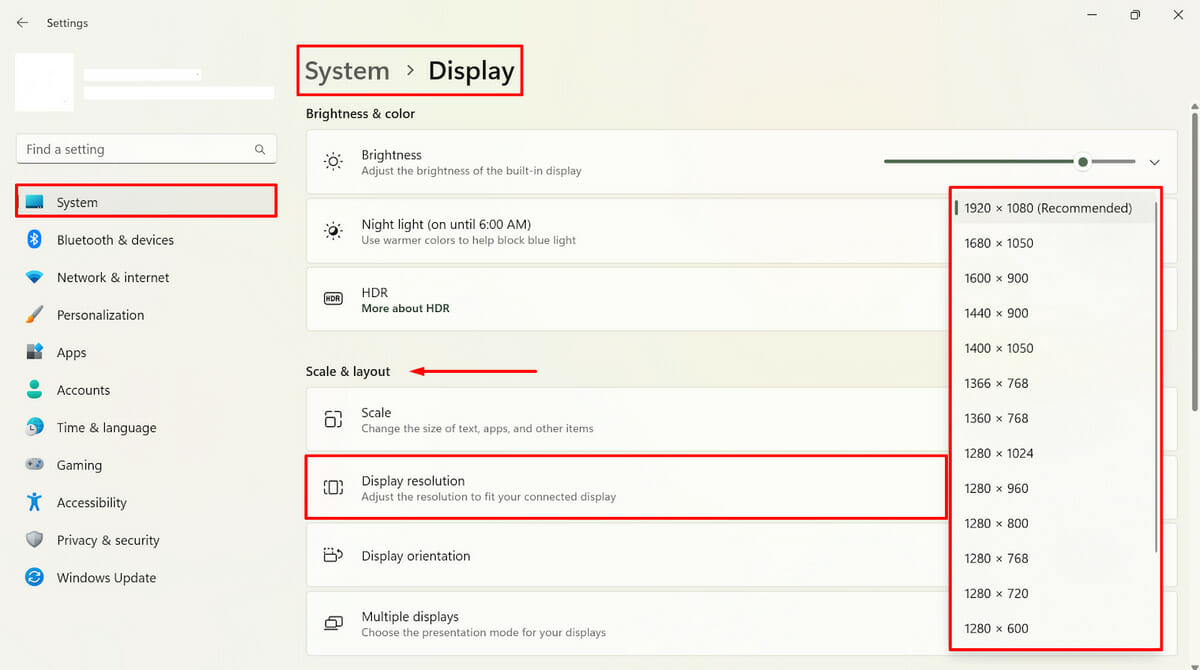Click the Personalization paintbrush icon
The width and height of the screenshot is (1200, 670).
click(35, 315)
